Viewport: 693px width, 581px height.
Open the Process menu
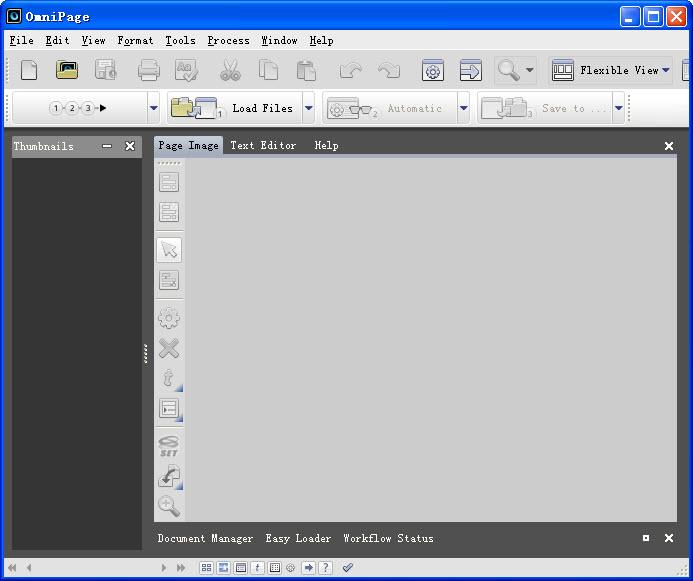coord(228,40)
